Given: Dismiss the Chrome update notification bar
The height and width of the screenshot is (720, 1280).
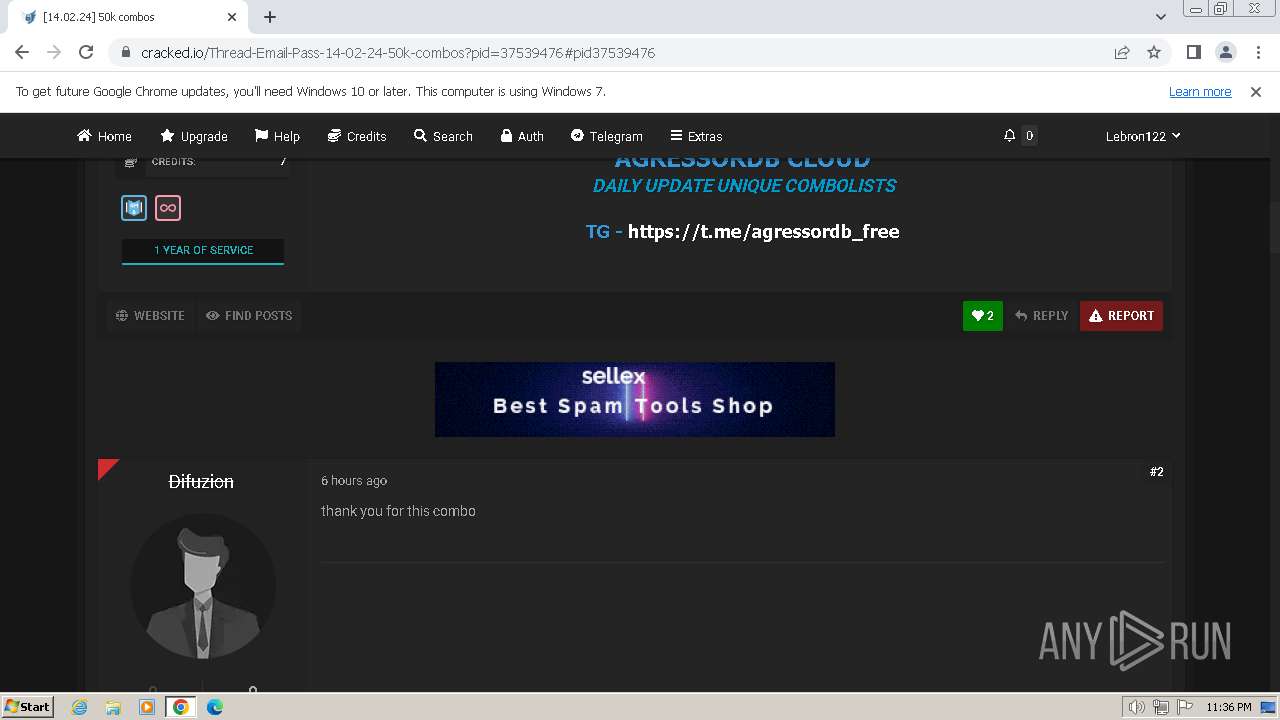Looking at the screenshot, I should (1256, 91).
